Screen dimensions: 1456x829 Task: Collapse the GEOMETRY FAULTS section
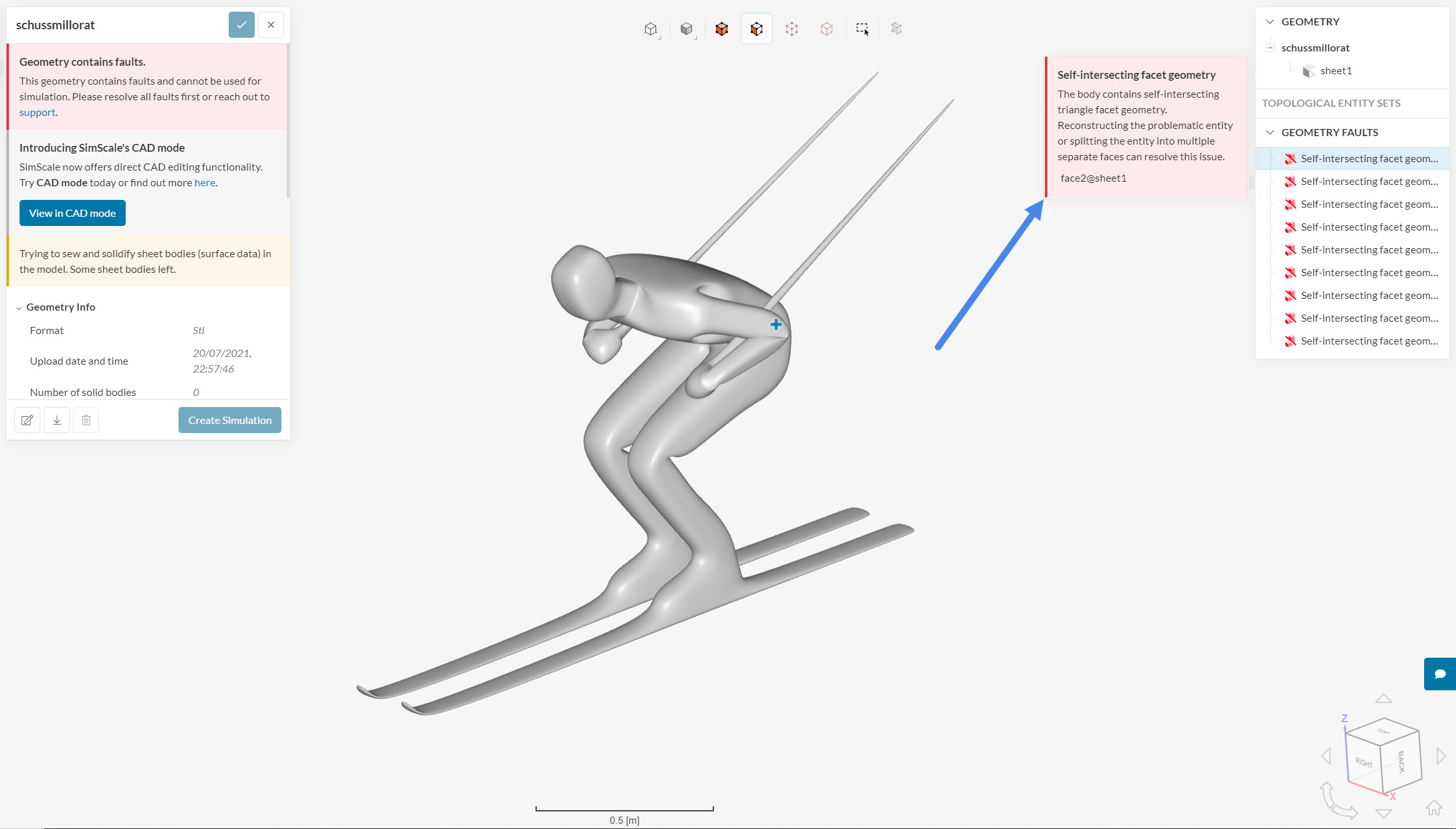(1270, 132)
